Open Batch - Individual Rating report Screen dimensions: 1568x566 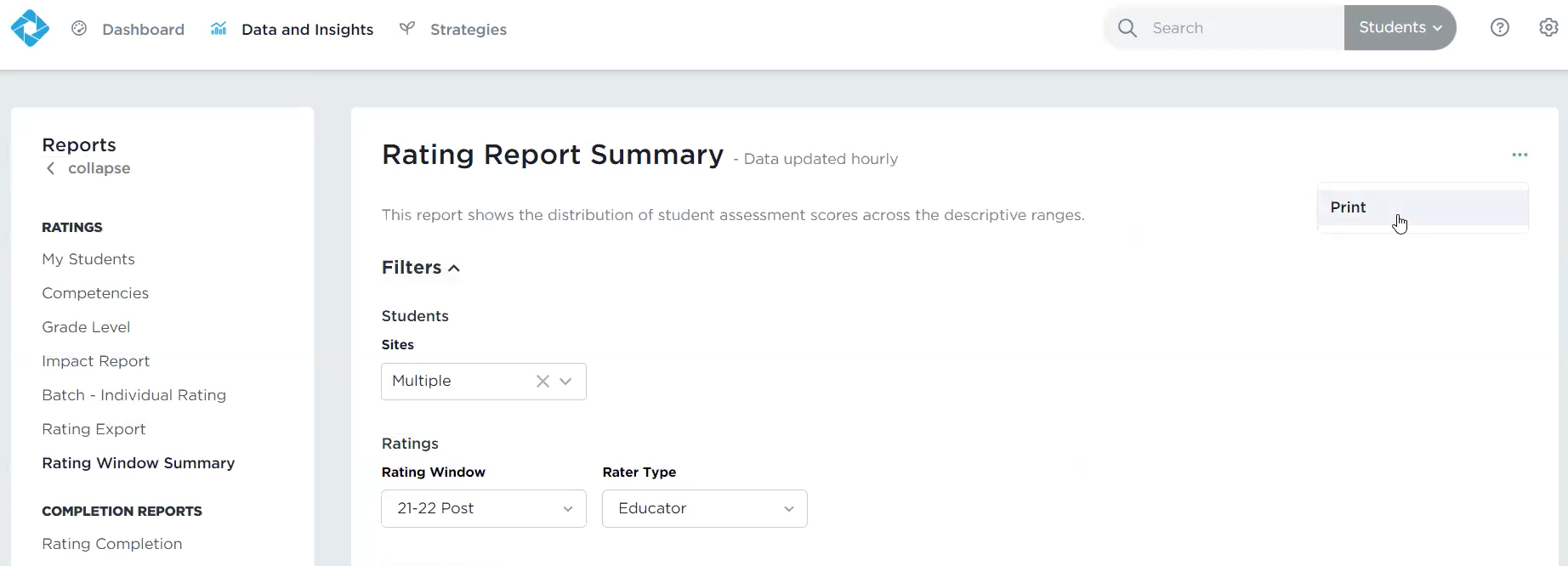(134, 395)
